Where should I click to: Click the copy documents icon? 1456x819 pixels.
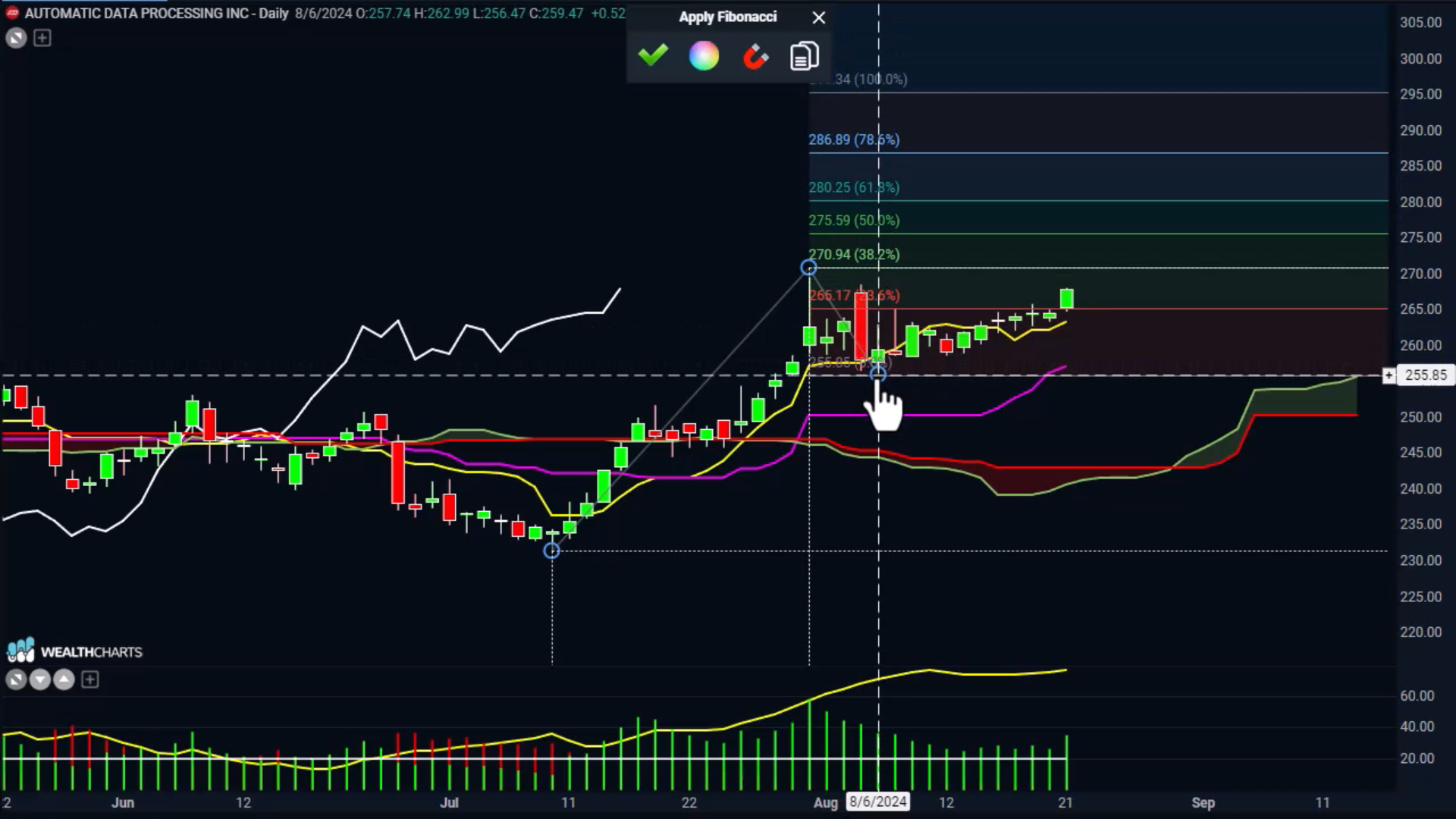pos(805,56)
